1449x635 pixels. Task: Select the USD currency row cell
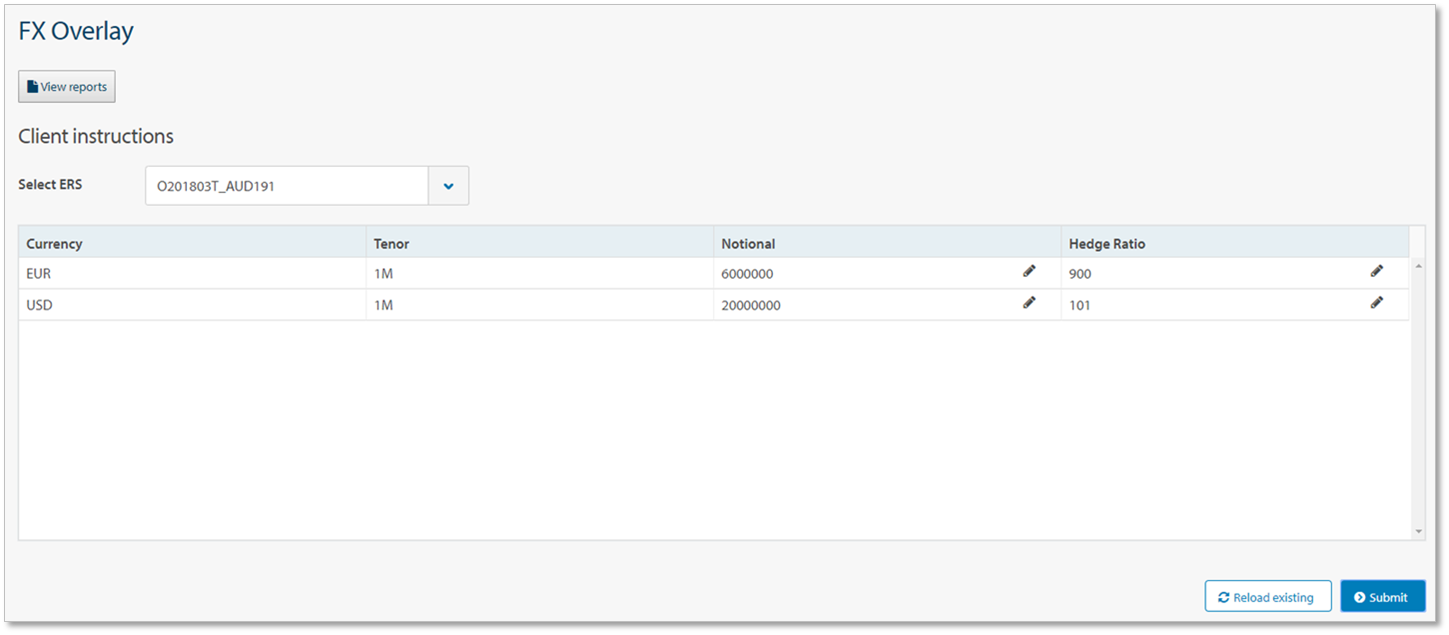pos(39,305)
